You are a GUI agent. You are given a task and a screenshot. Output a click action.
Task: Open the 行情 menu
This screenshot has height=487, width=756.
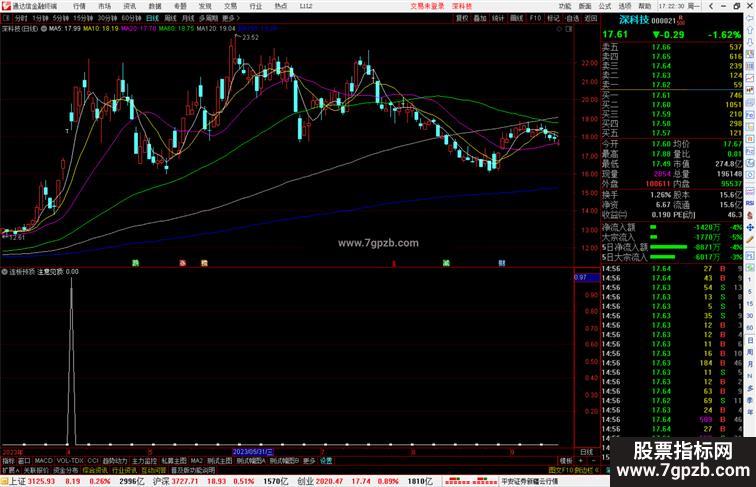[79, 6]
